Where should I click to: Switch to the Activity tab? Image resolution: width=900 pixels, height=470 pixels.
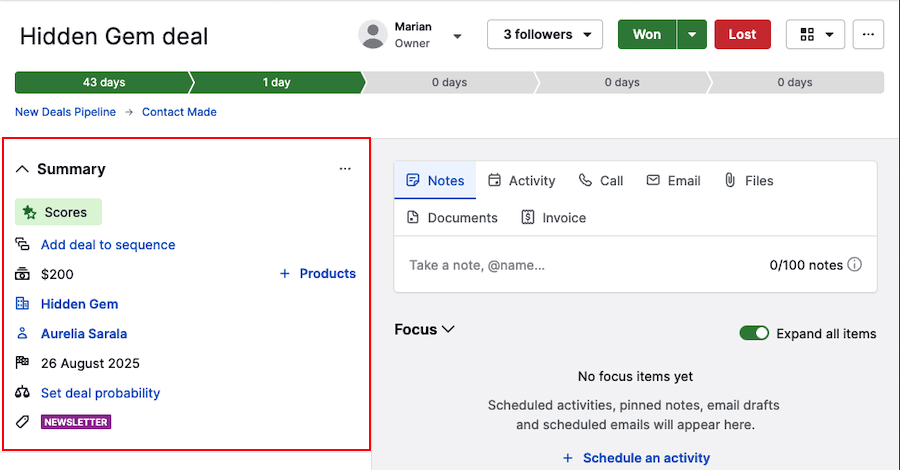(x=521, y=181)
